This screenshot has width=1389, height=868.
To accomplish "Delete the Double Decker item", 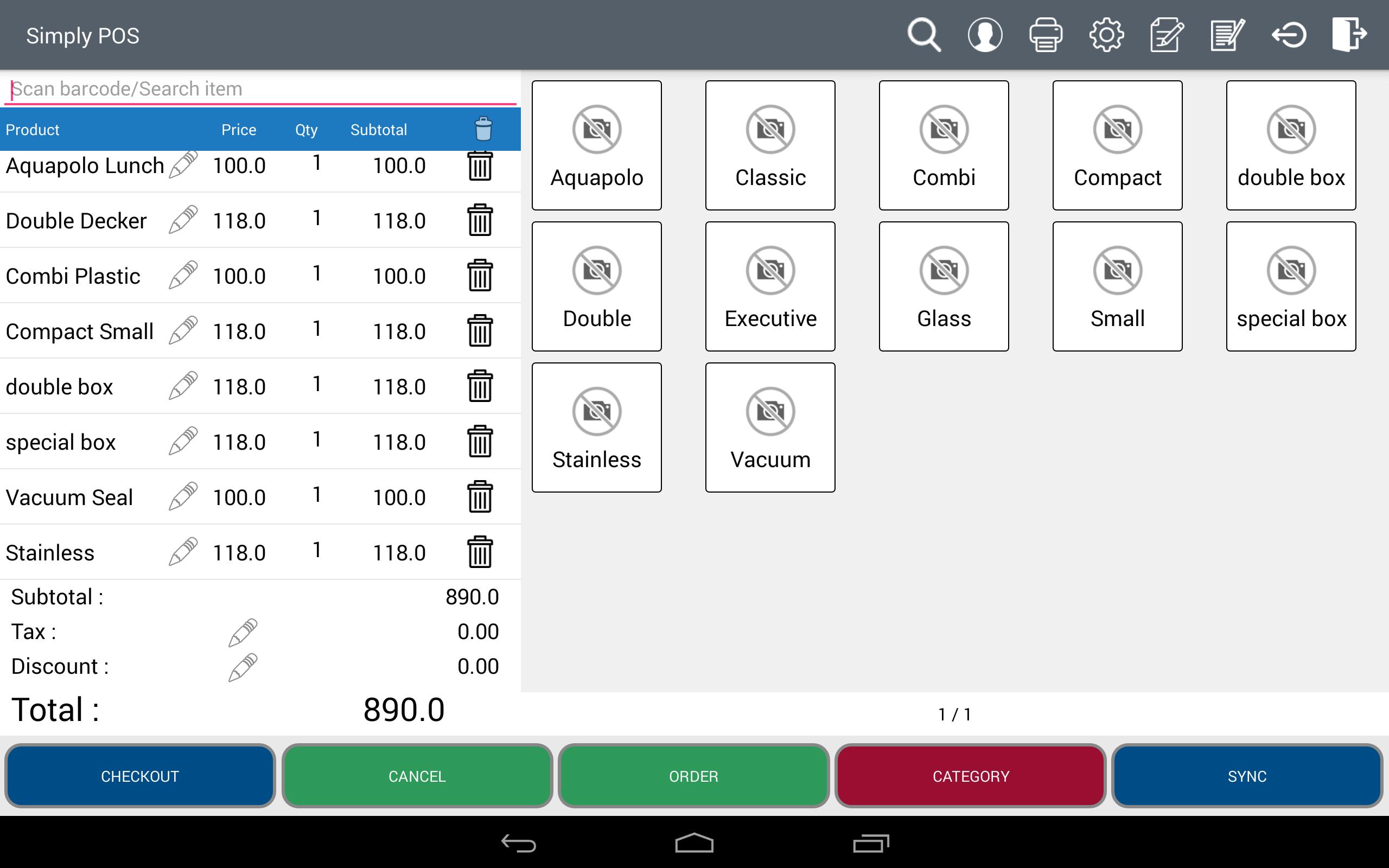I will (481, 221).
